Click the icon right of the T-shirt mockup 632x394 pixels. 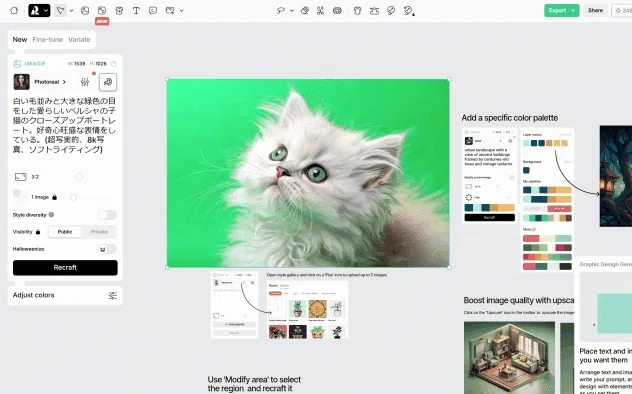pyautogui.click(x=374, y=10)
